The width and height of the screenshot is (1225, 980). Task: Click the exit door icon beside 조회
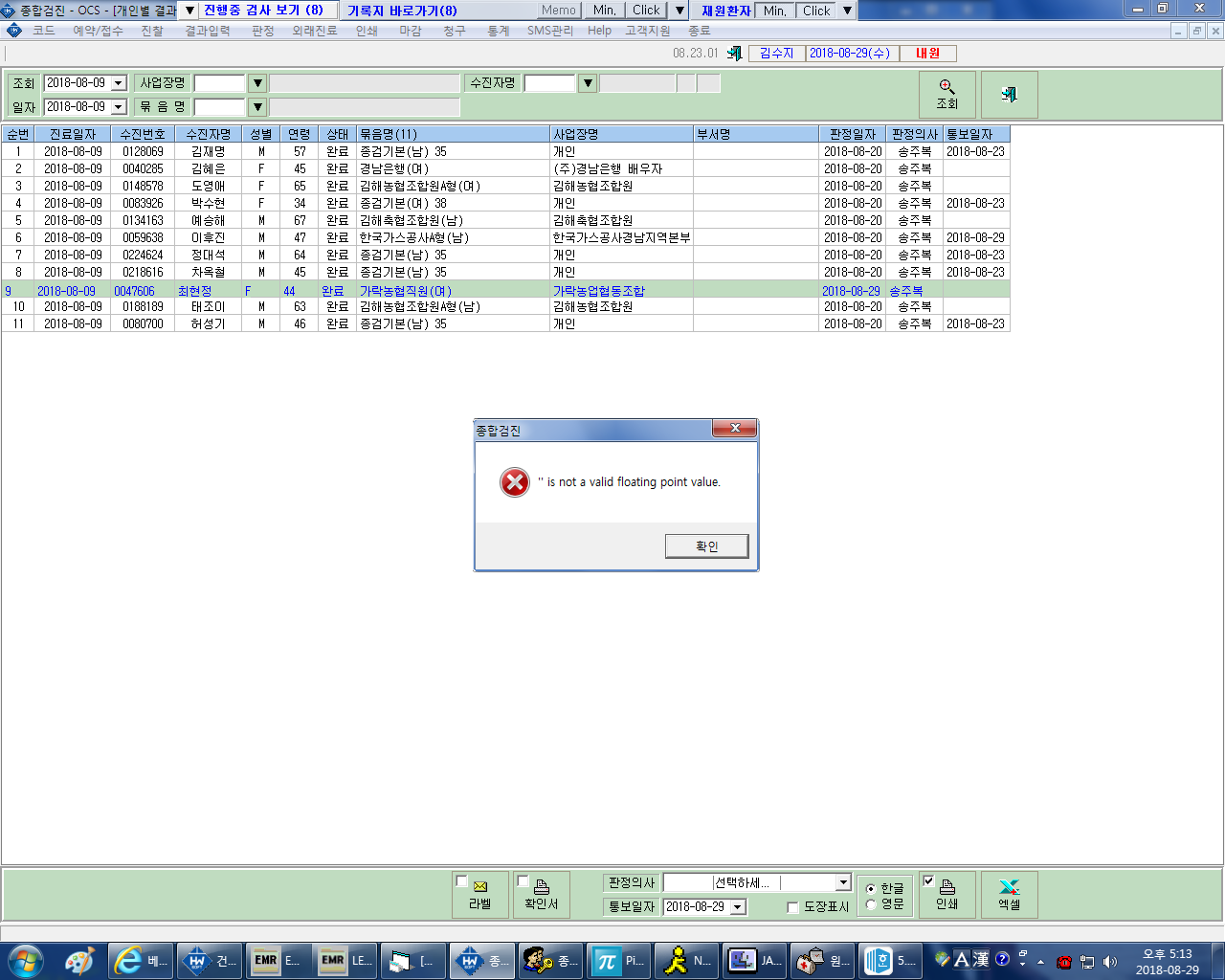[x=1010, y=95]
